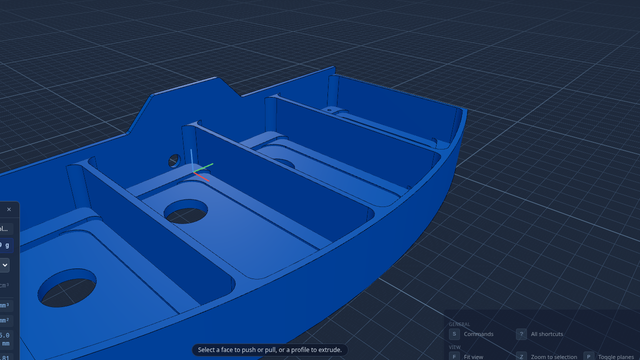This screenshot has width=640, height=360.
Task: Open the dropdown chevron in the properties panel
Action: [5, 265]
